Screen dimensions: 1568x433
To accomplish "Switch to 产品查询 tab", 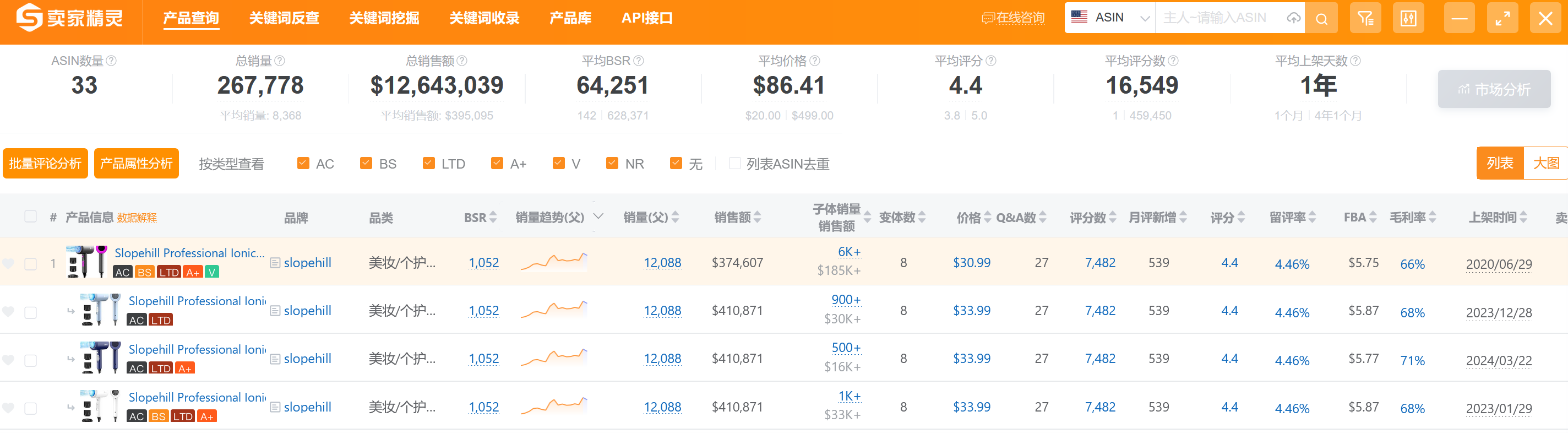I will click(191, 18).
